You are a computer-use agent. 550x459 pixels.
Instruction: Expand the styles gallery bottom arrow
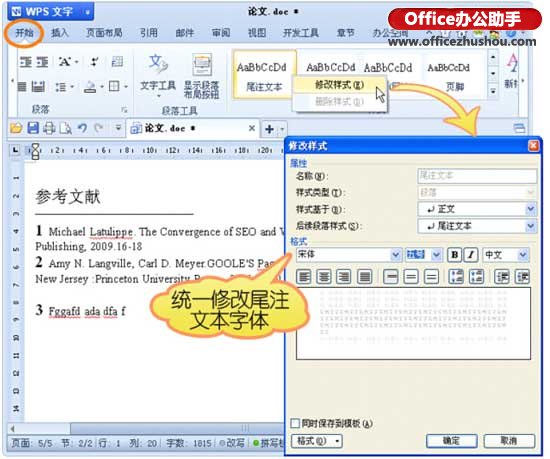coord(493,91)
